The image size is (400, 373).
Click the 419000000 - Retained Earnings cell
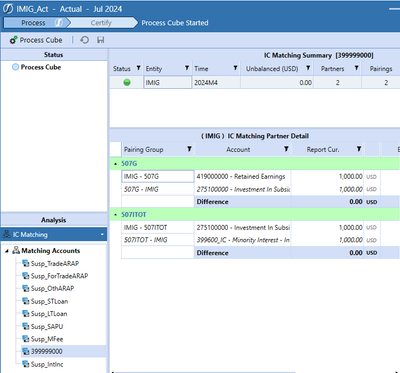point(243,176)
